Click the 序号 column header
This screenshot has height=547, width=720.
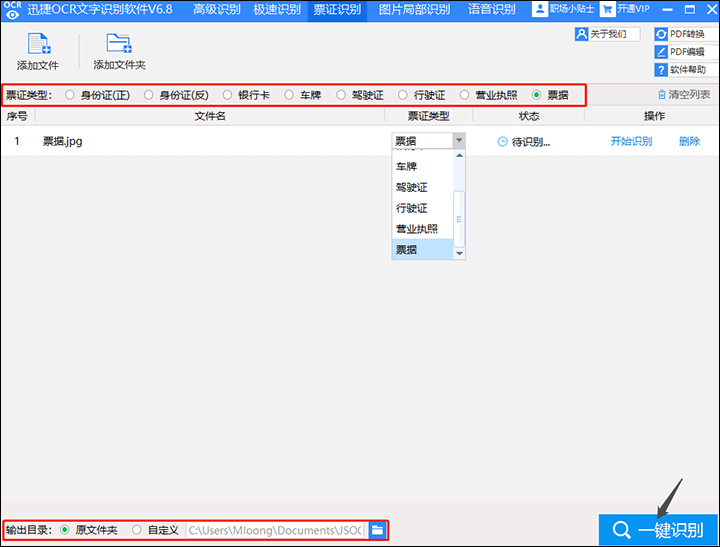[x=17, y=116]
